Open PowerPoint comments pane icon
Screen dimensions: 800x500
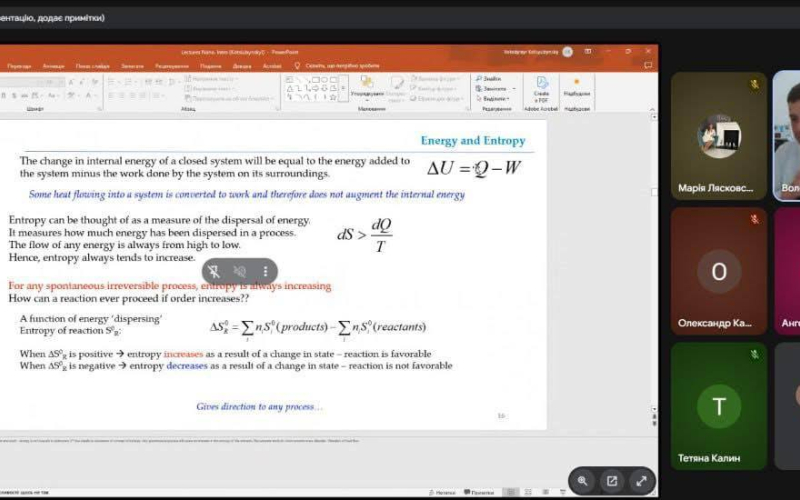click(648, 66)
